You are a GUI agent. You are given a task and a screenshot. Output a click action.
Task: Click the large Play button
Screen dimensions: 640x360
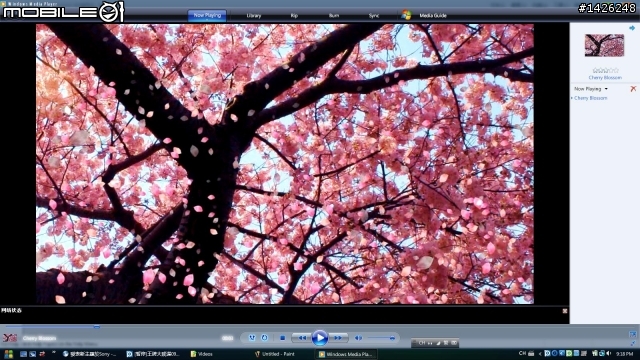click(x=320, y=338)
